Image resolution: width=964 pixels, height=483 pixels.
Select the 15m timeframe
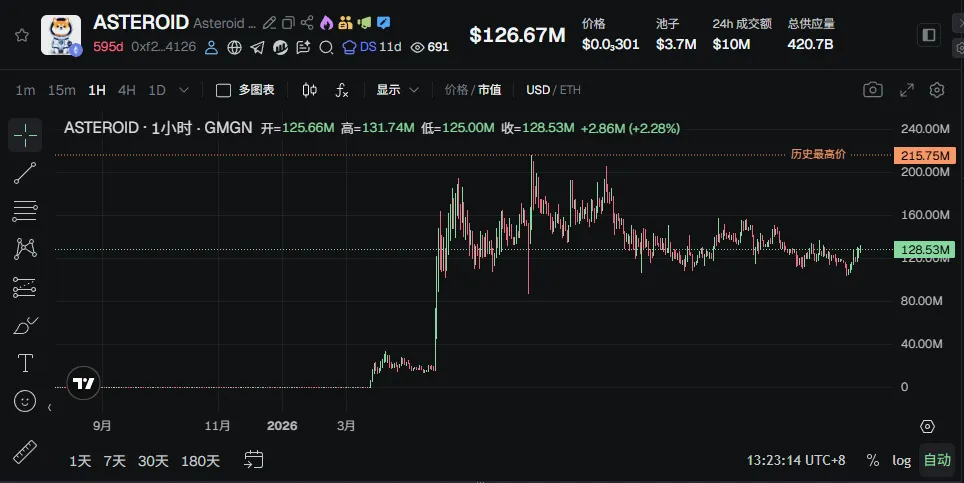pos(61,90)
